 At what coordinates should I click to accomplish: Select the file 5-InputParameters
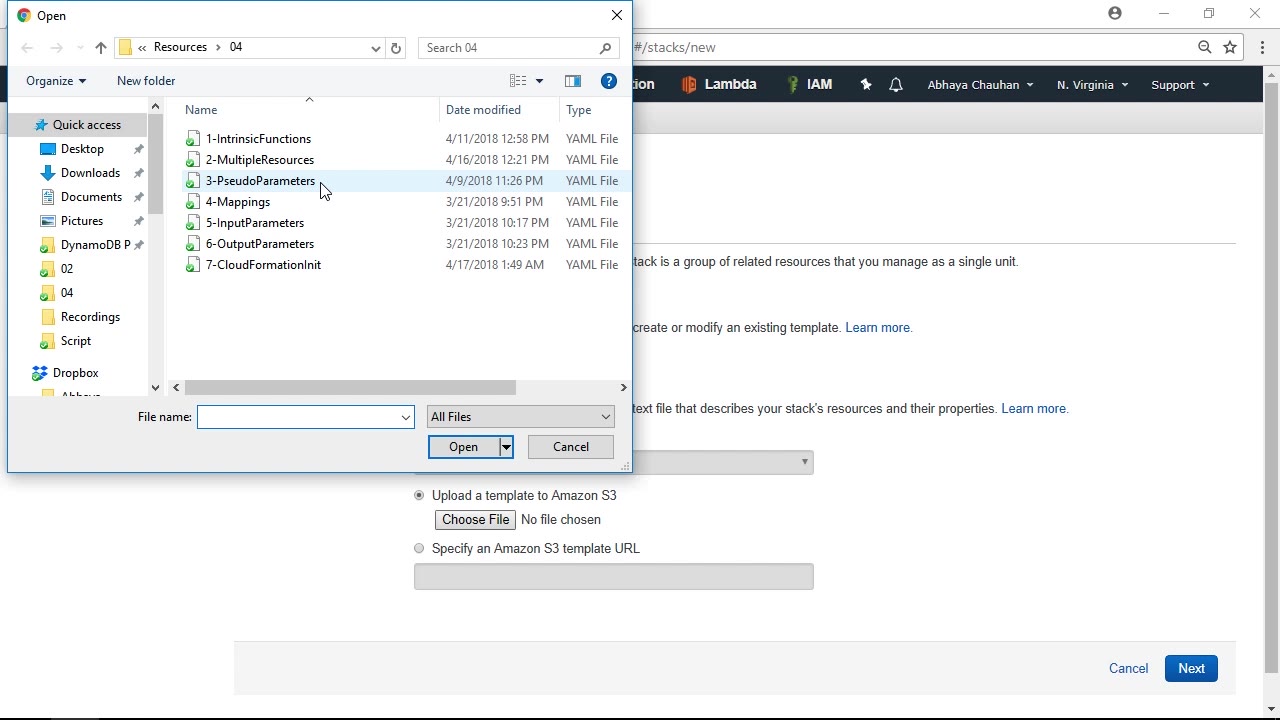coord(255,223)
